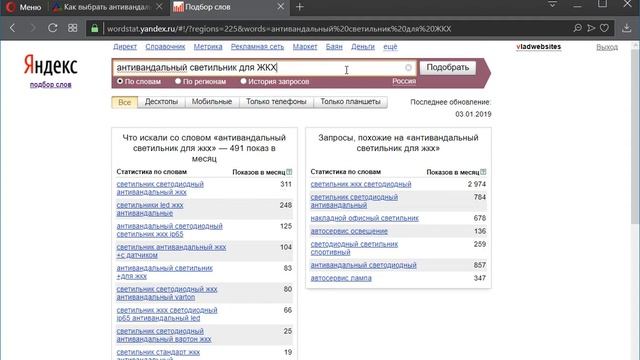Image resolution: width=640 pixels, height=360 pixels.
Task: Open Opera Speed Dial grid icon
Action: (x=73, y=28)
